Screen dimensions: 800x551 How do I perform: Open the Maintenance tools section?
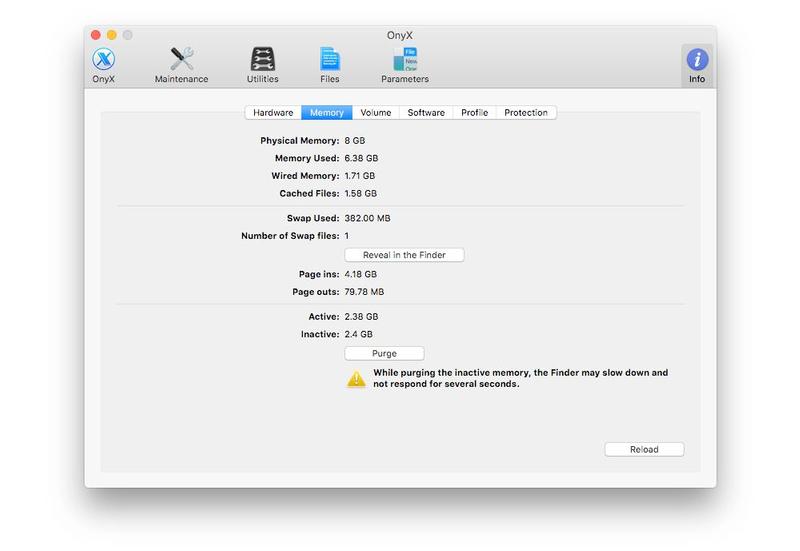[181, 65]
